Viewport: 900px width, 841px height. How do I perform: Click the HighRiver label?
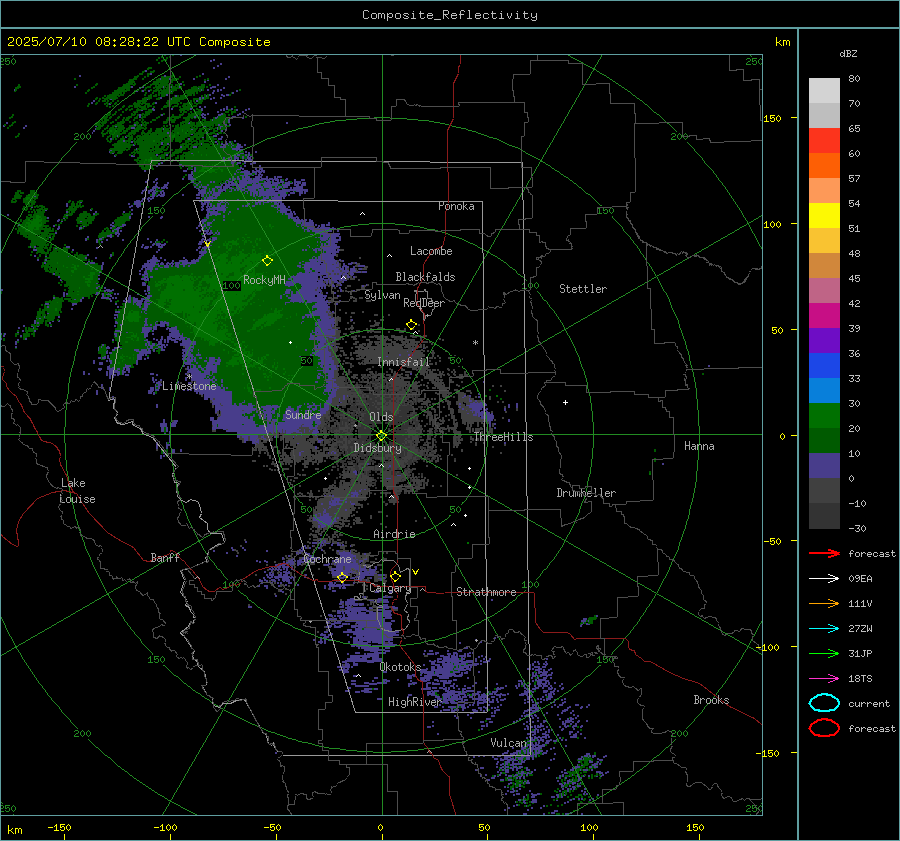[x=414, y=702]
